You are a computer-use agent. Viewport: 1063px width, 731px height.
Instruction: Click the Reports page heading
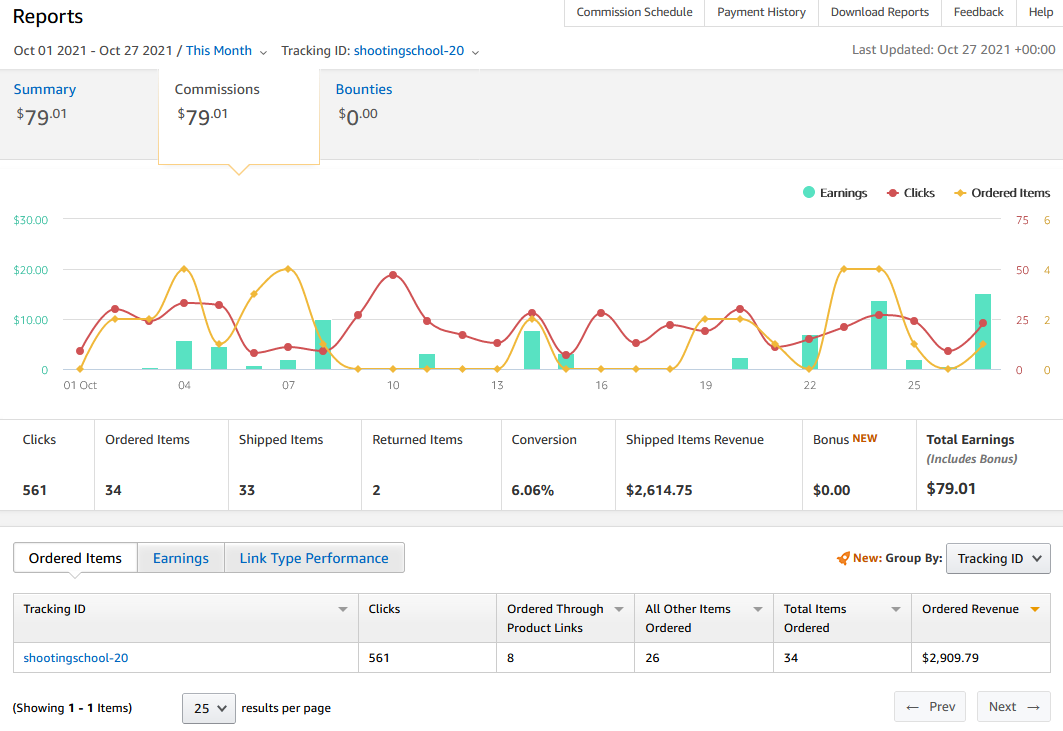point(47,16)
